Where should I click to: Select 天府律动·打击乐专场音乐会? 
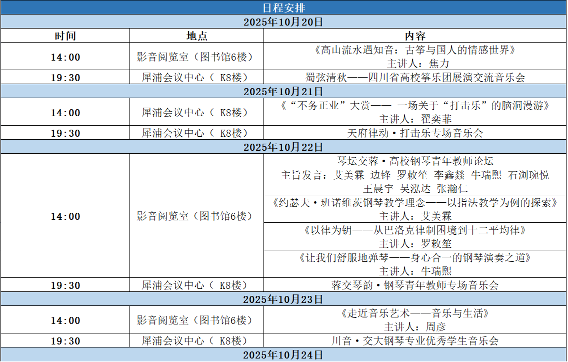415,133
